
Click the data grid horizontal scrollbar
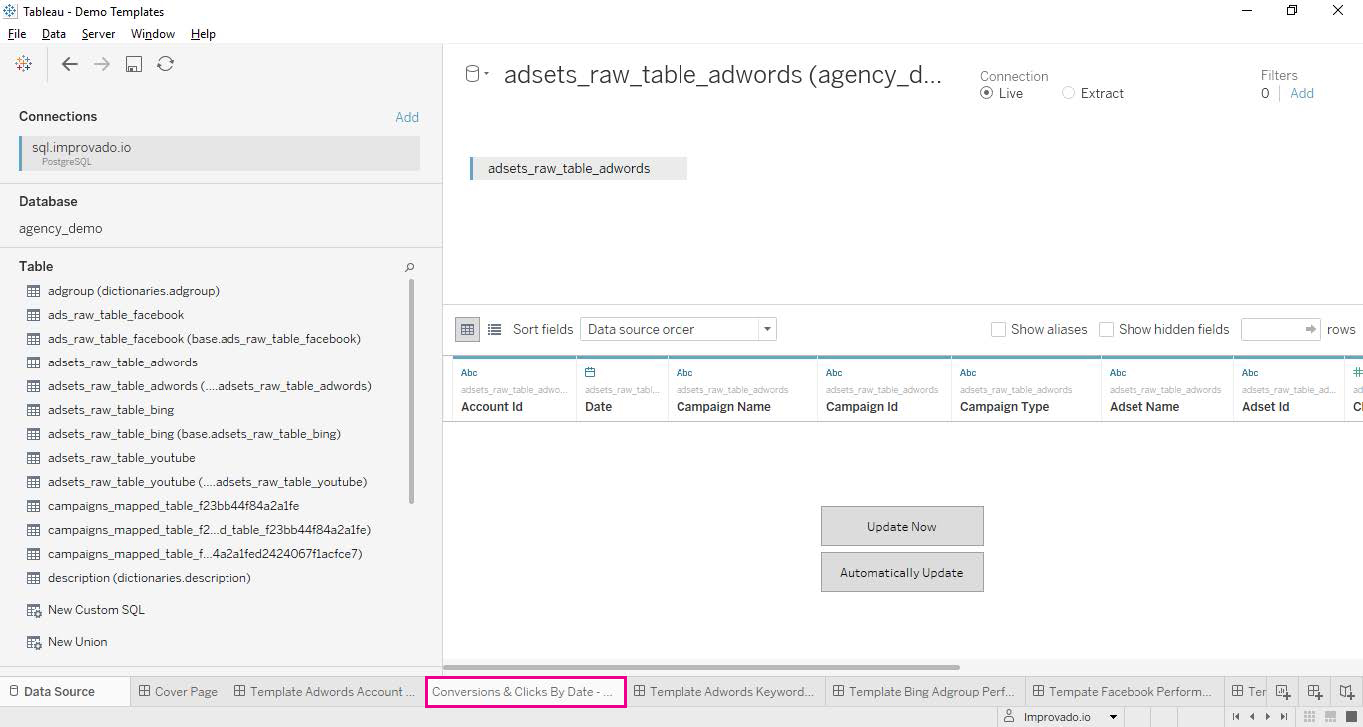[701, 667]
